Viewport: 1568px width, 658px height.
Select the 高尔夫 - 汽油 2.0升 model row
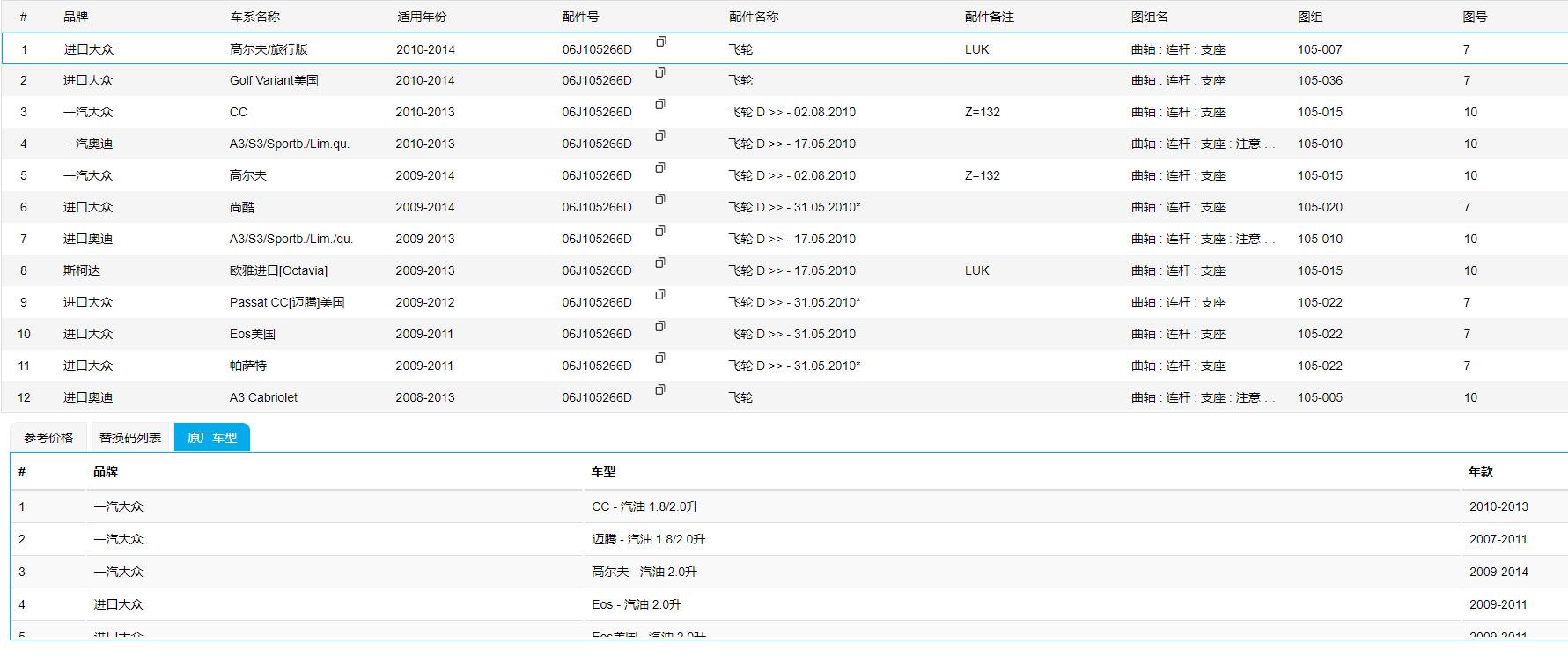click(x=644, y=572)
